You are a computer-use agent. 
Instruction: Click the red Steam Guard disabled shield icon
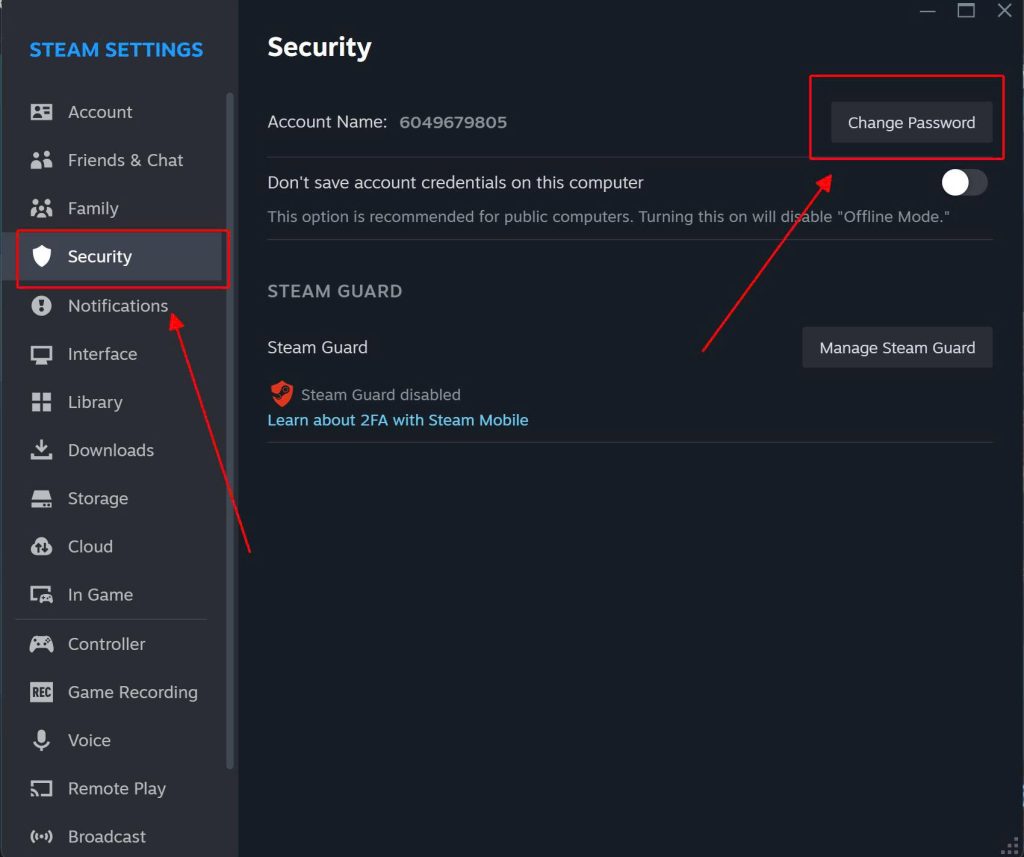point(281,394)
